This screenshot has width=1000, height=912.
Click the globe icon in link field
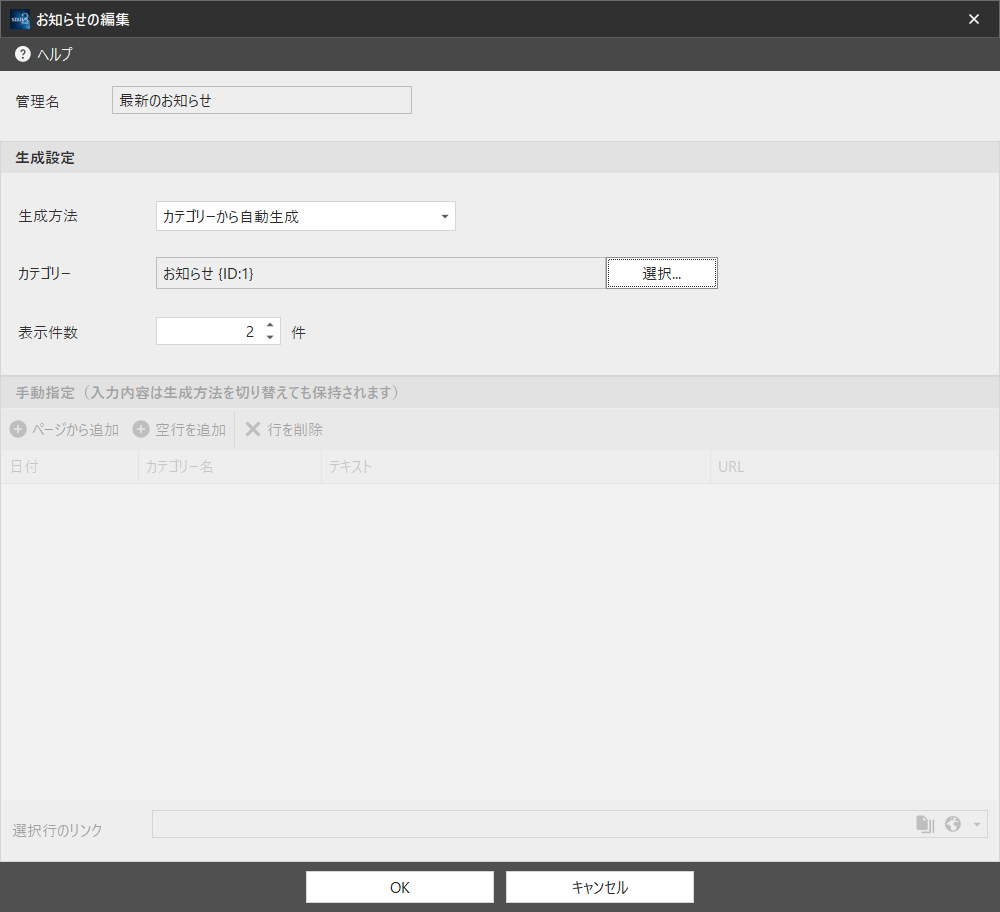[953, 824]
